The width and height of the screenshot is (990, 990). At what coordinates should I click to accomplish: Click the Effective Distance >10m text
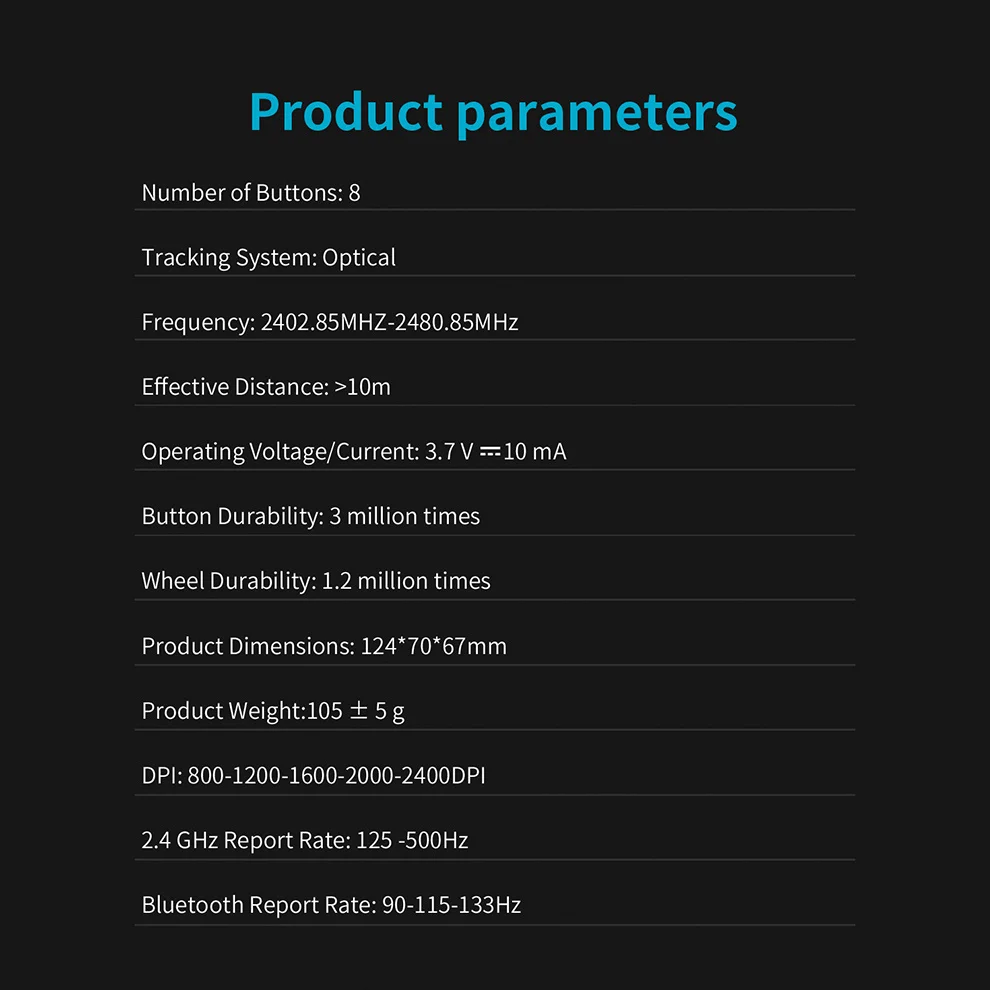(266, 386)
